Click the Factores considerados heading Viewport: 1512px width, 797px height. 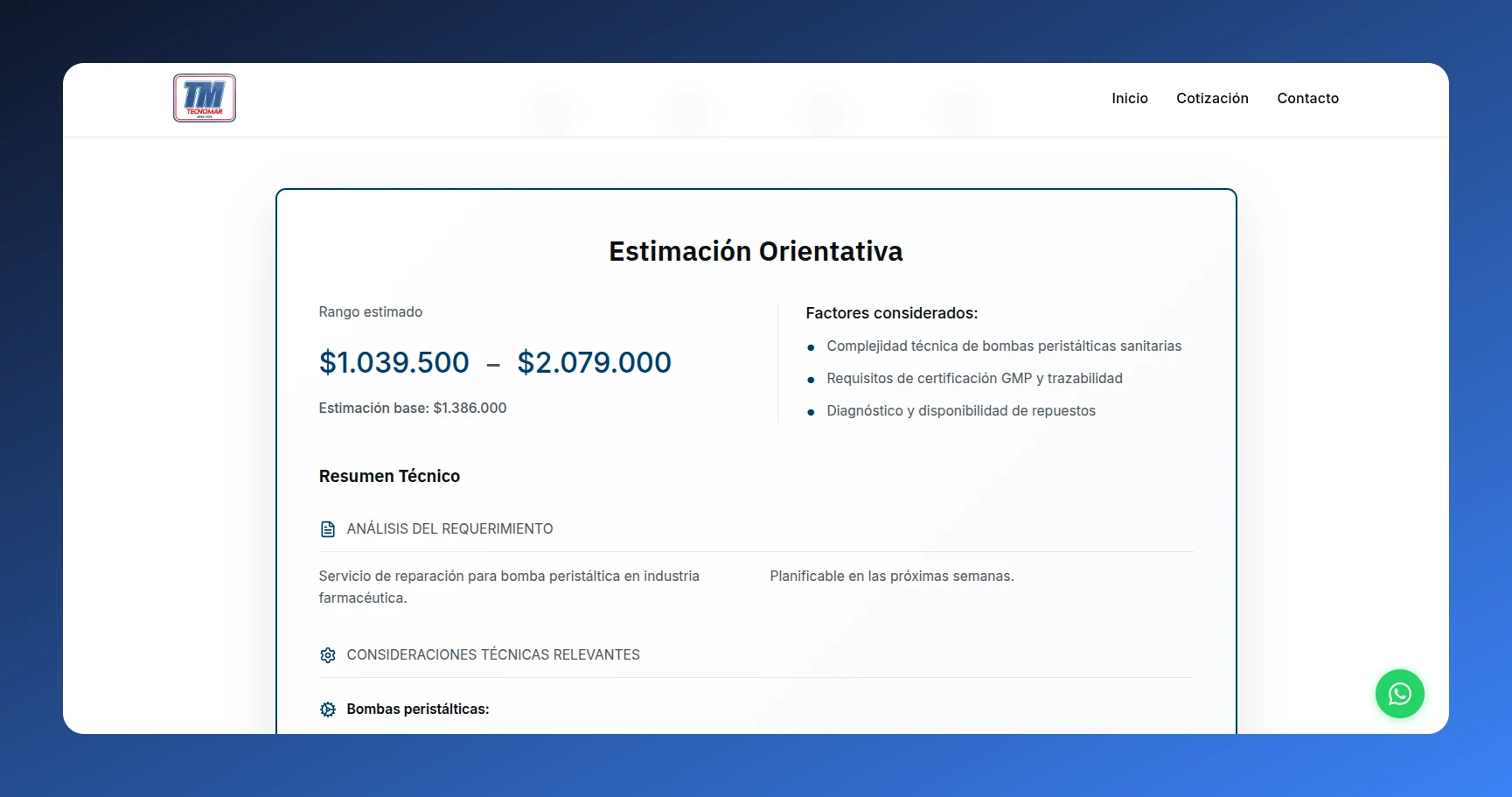[x=892, y=313]
